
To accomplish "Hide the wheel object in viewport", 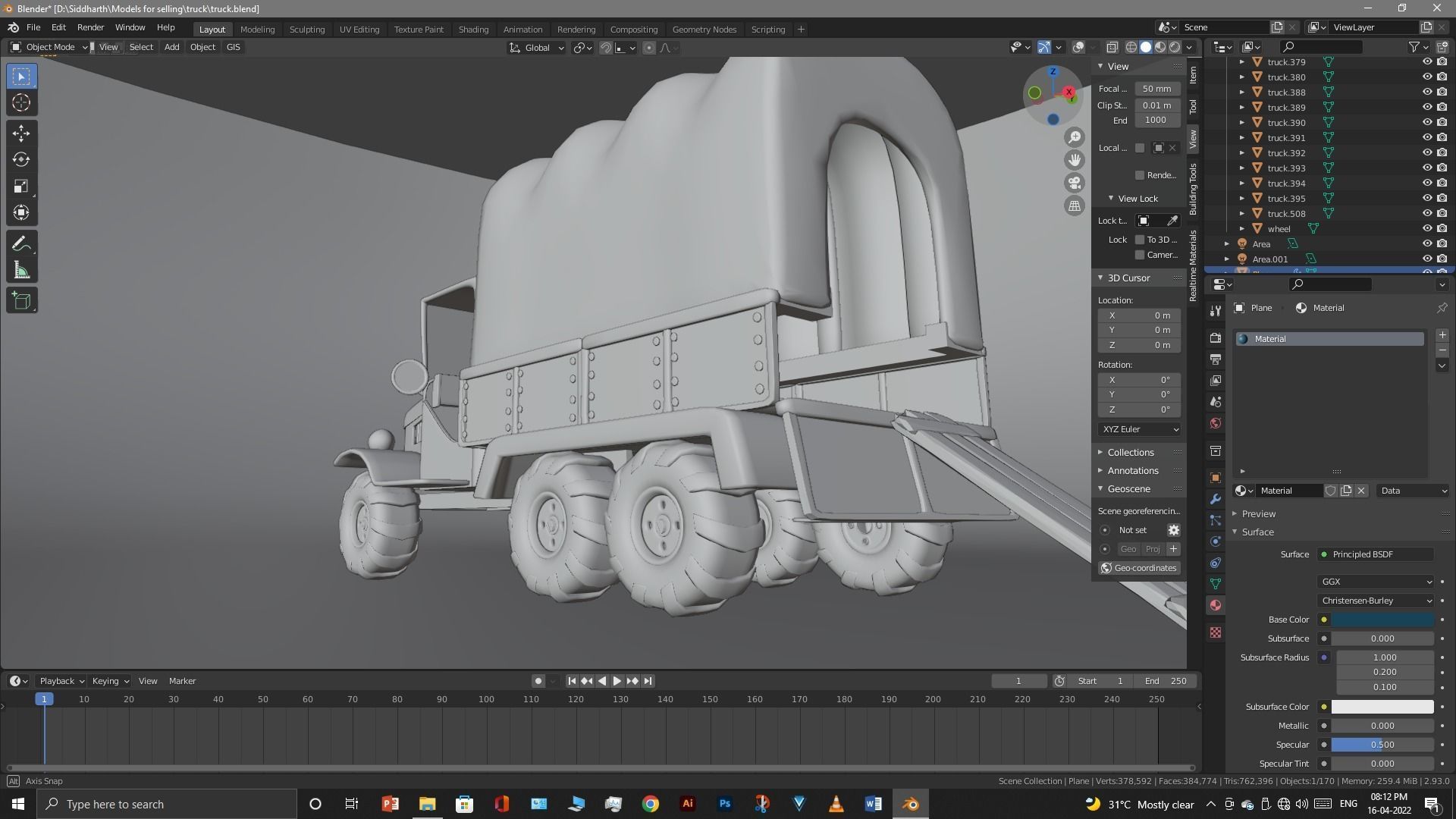I will [1426, 229].
